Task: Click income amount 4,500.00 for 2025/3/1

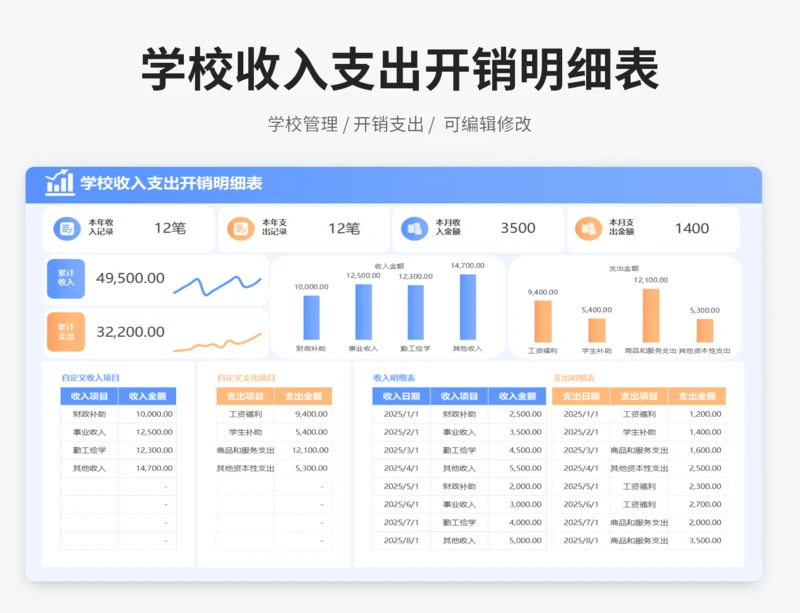Action: point(517,450)
